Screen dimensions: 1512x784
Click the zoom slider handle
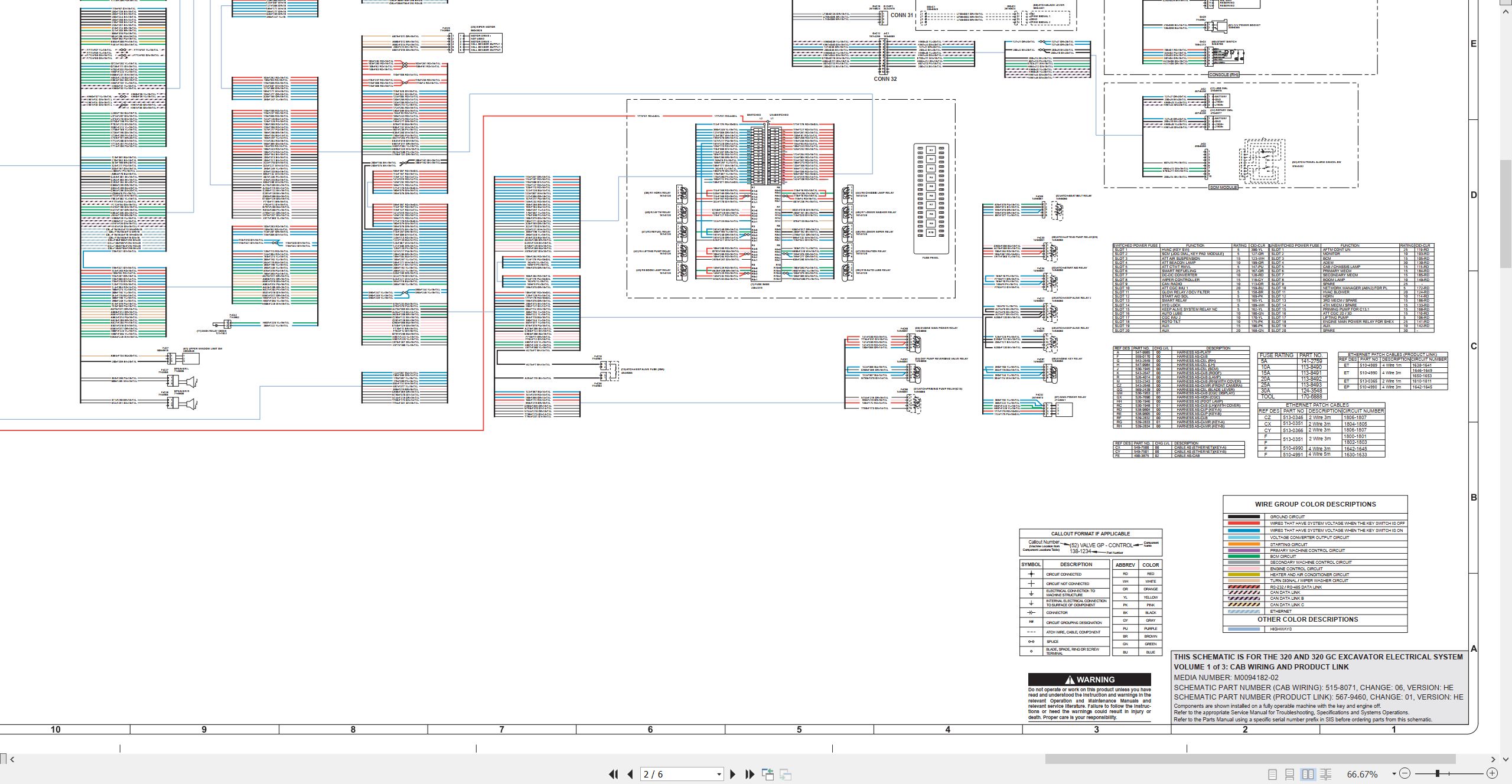point(1438,773)
